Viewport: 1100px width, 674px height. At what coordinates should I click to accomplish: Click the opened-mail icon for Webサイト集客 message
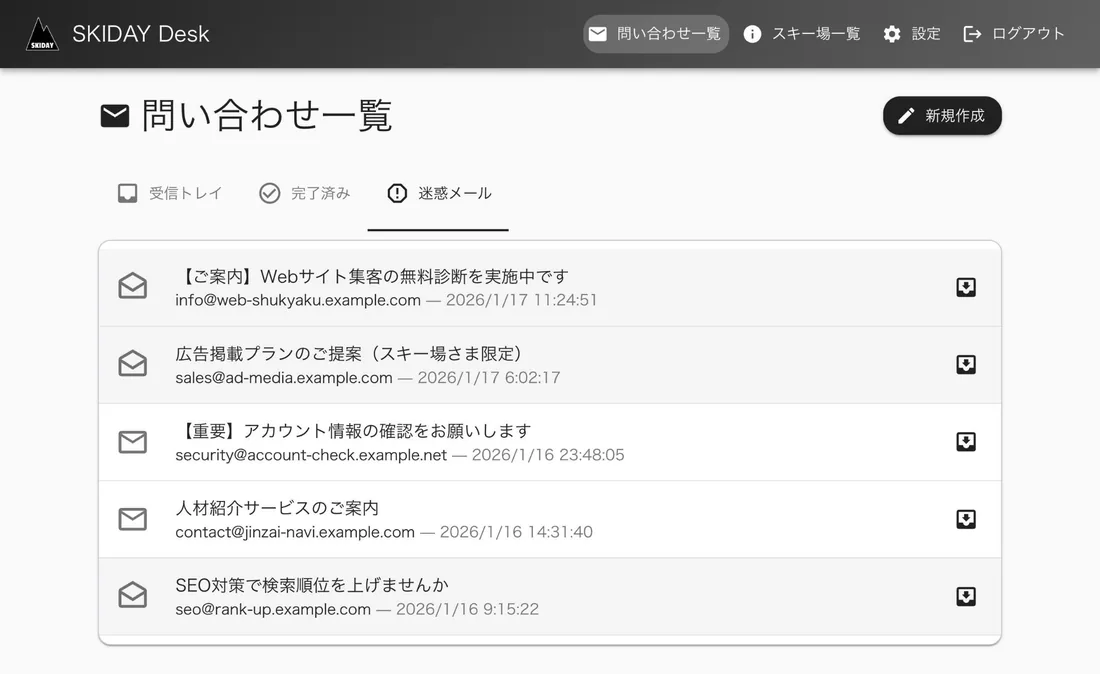pos(133,286)
